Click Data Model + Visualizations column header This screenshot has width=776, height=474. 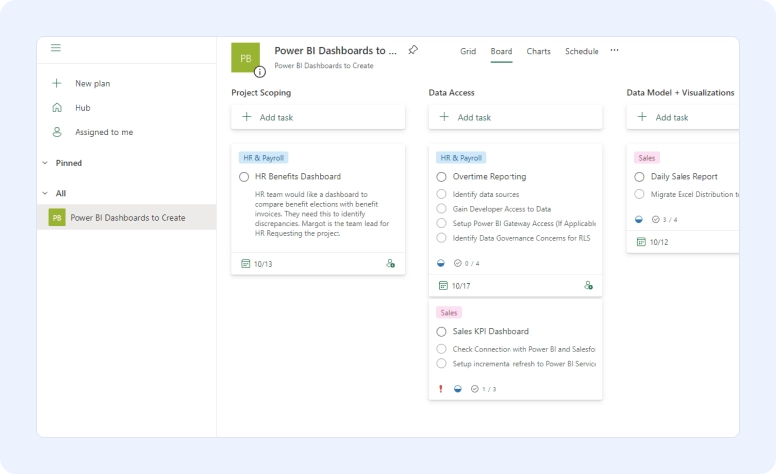680,93
